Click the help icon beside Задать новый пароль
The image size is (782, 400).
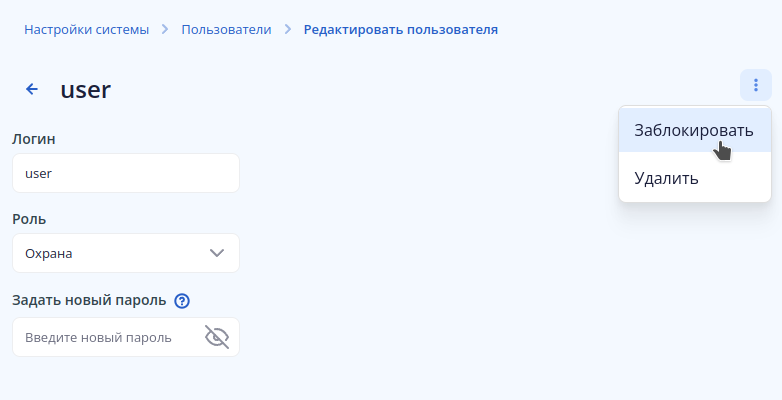point(182,300)
